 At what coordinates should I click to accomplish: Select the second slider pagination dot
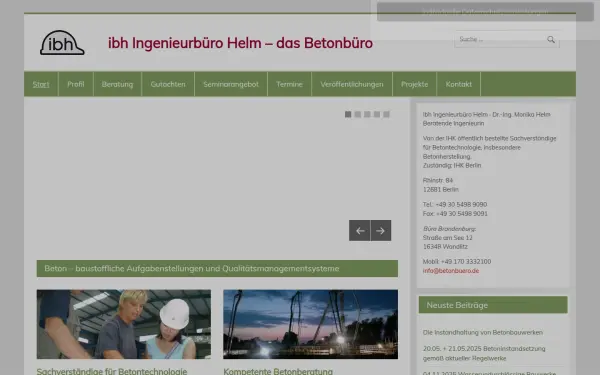358,114
